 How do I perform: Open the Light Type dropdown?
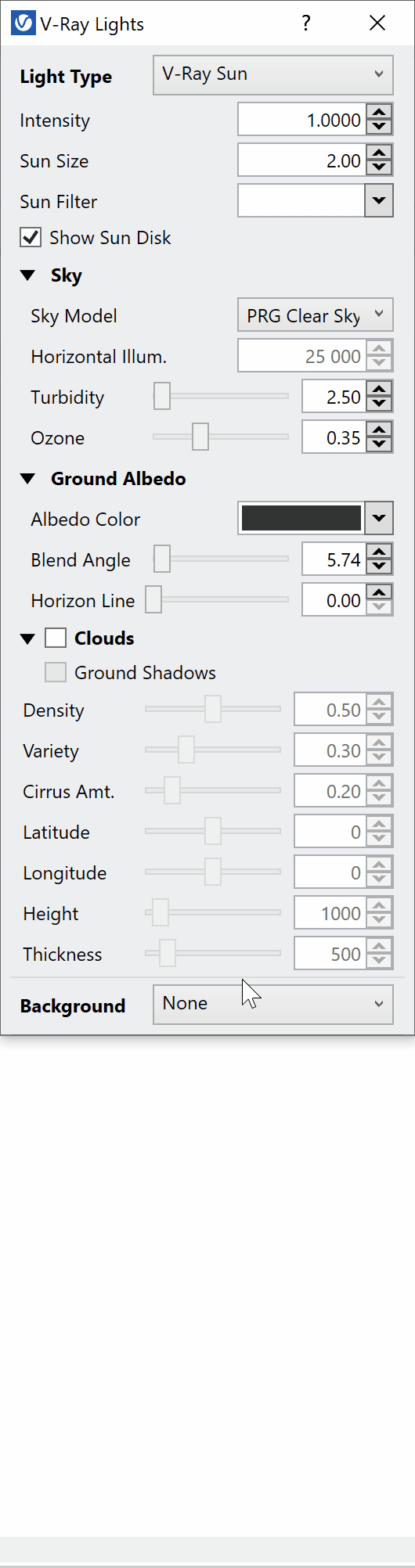coord(273,75)
